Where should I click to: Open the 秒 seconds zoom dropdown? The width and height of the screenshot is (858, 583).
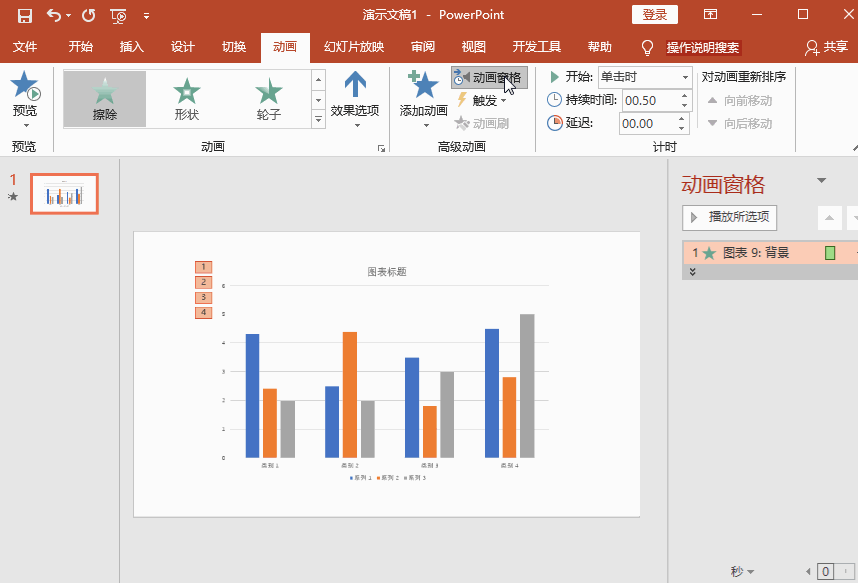click(x=743, y=572)
